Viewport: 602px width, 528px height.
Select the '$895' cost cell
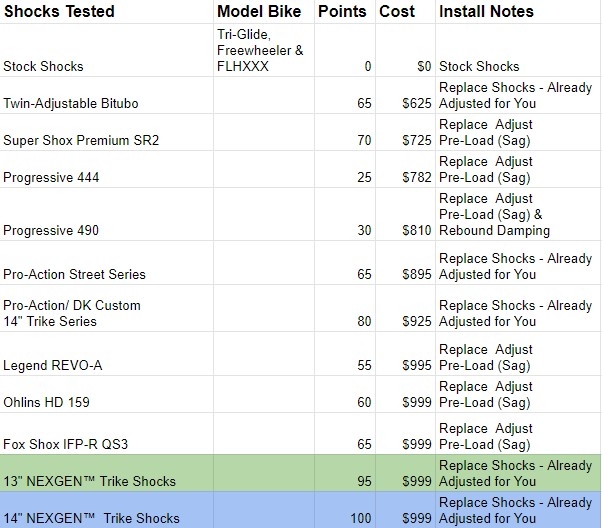coord(405,263)
